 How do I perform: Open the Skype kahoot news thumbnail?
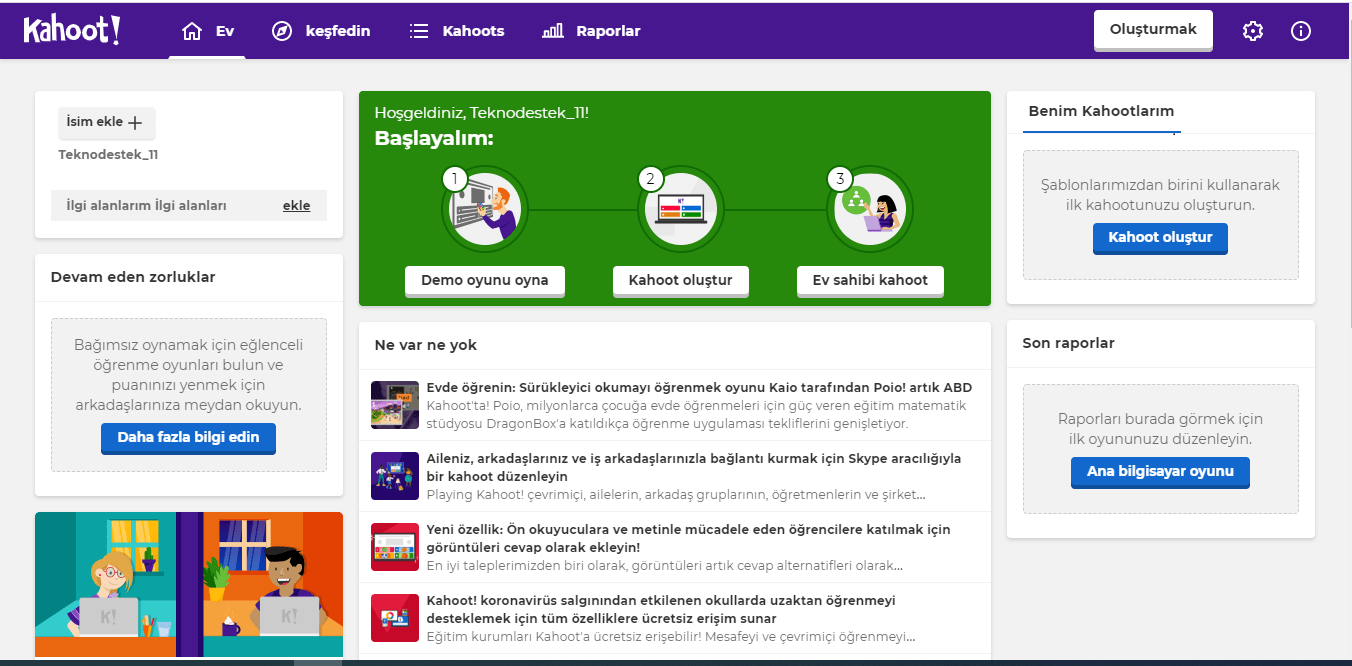(x=395, y=476)
